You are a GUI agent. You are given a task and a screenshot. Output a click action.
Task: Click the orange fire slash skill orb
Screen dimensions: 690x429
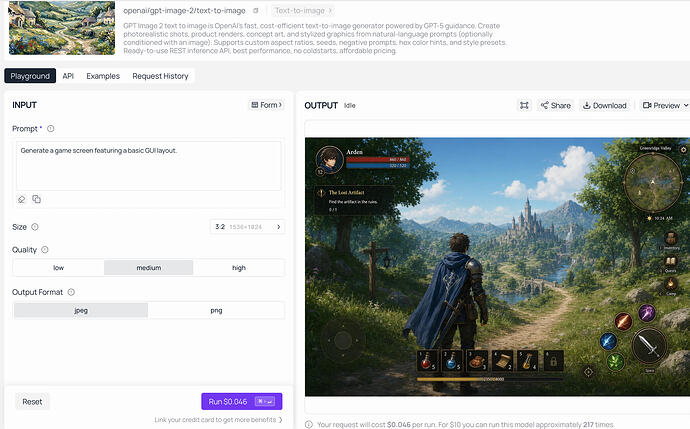(x=623, y=321)
